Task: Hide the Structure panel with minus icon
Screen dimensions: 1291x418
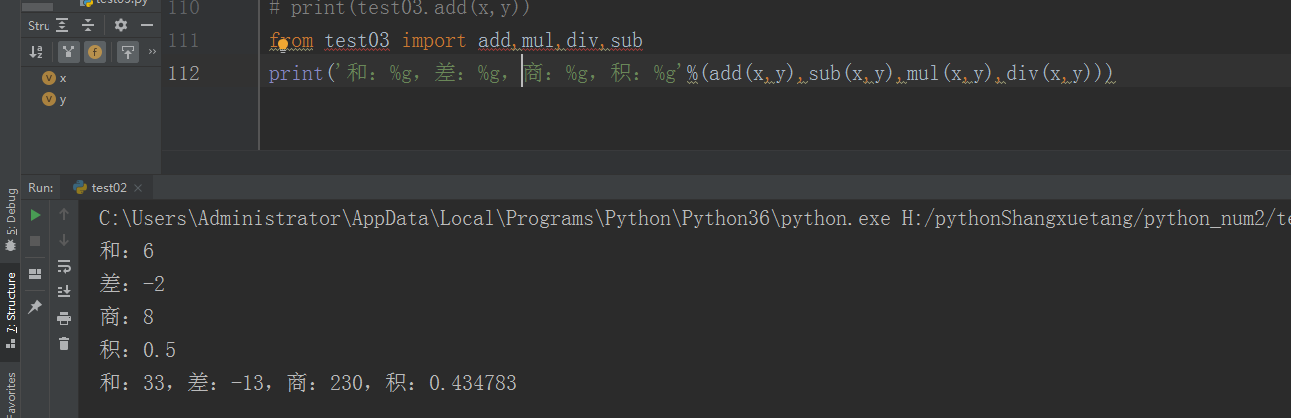Action: click(145, 25)
